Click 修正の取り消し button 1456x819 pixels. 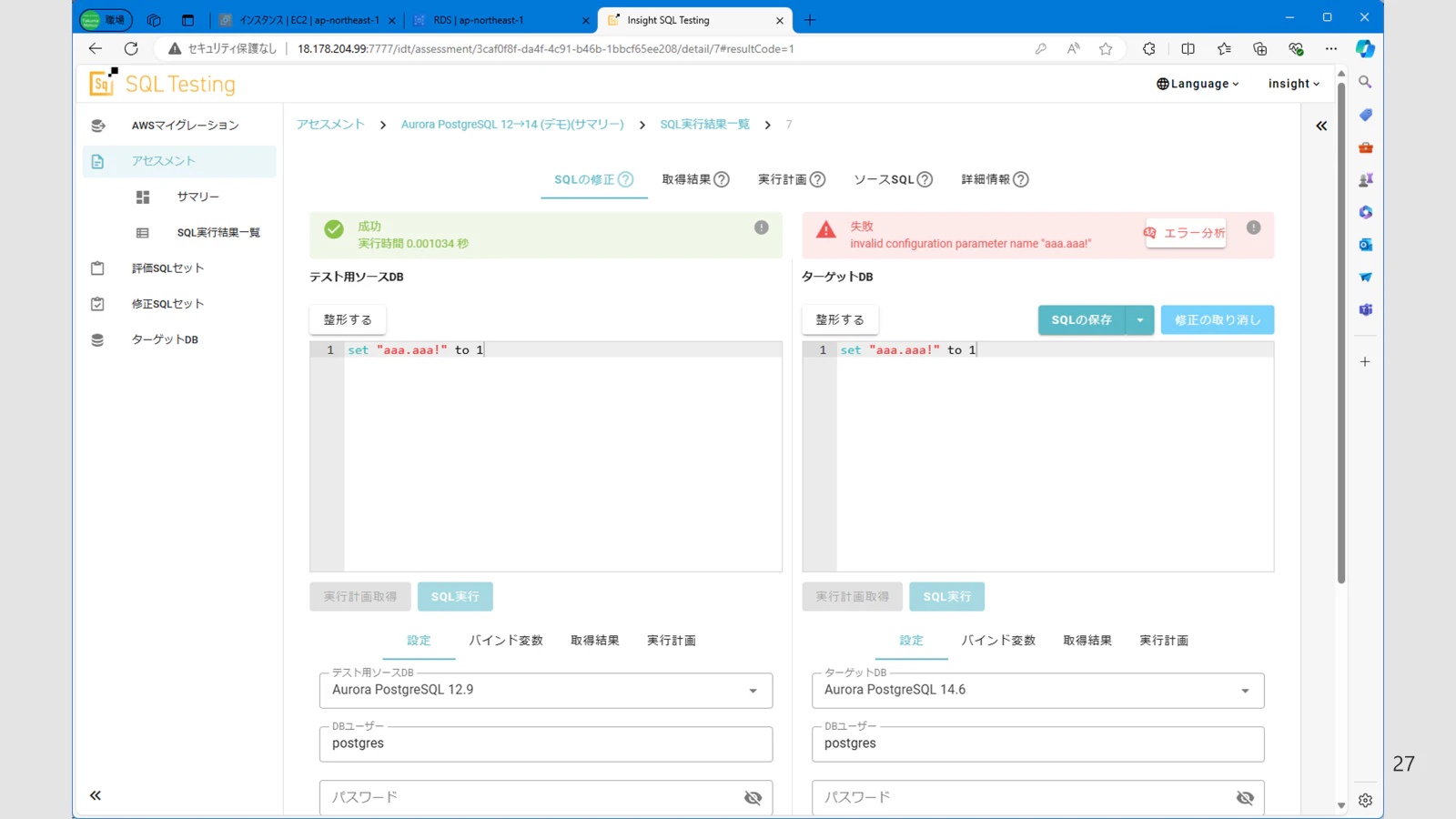coord(1218,320)
